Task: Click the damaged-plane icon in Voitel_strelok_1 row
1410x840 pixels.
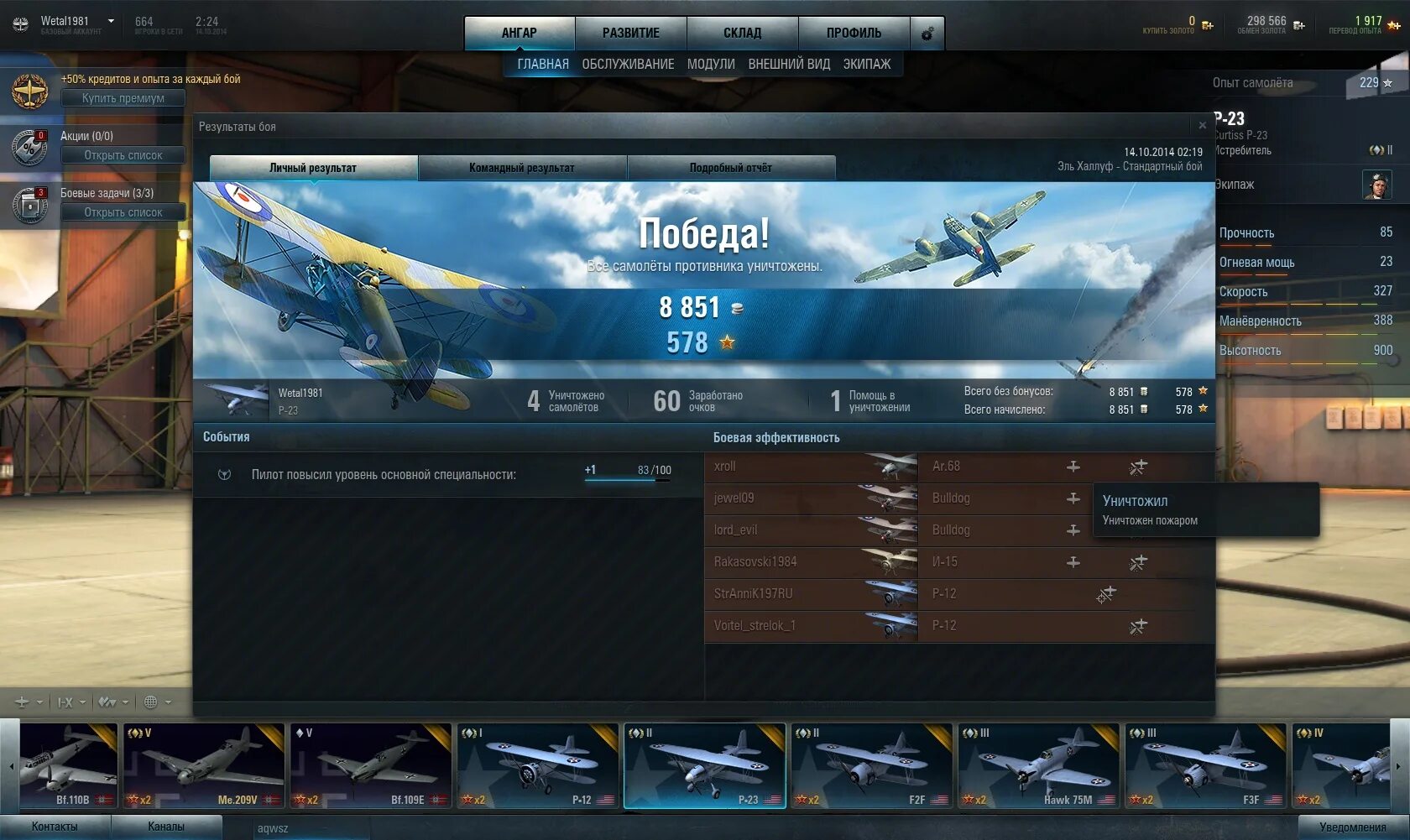Action: coord(1138,626)
